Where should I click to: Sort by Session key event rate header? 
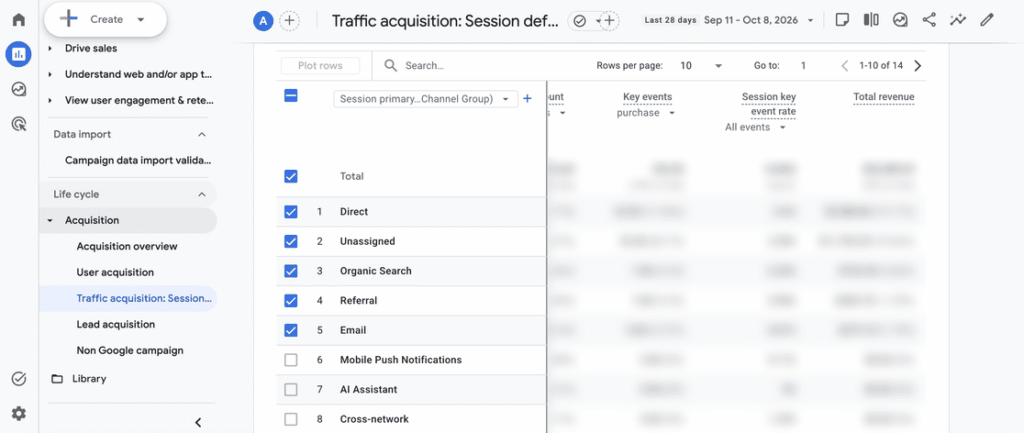click(769, 104)
